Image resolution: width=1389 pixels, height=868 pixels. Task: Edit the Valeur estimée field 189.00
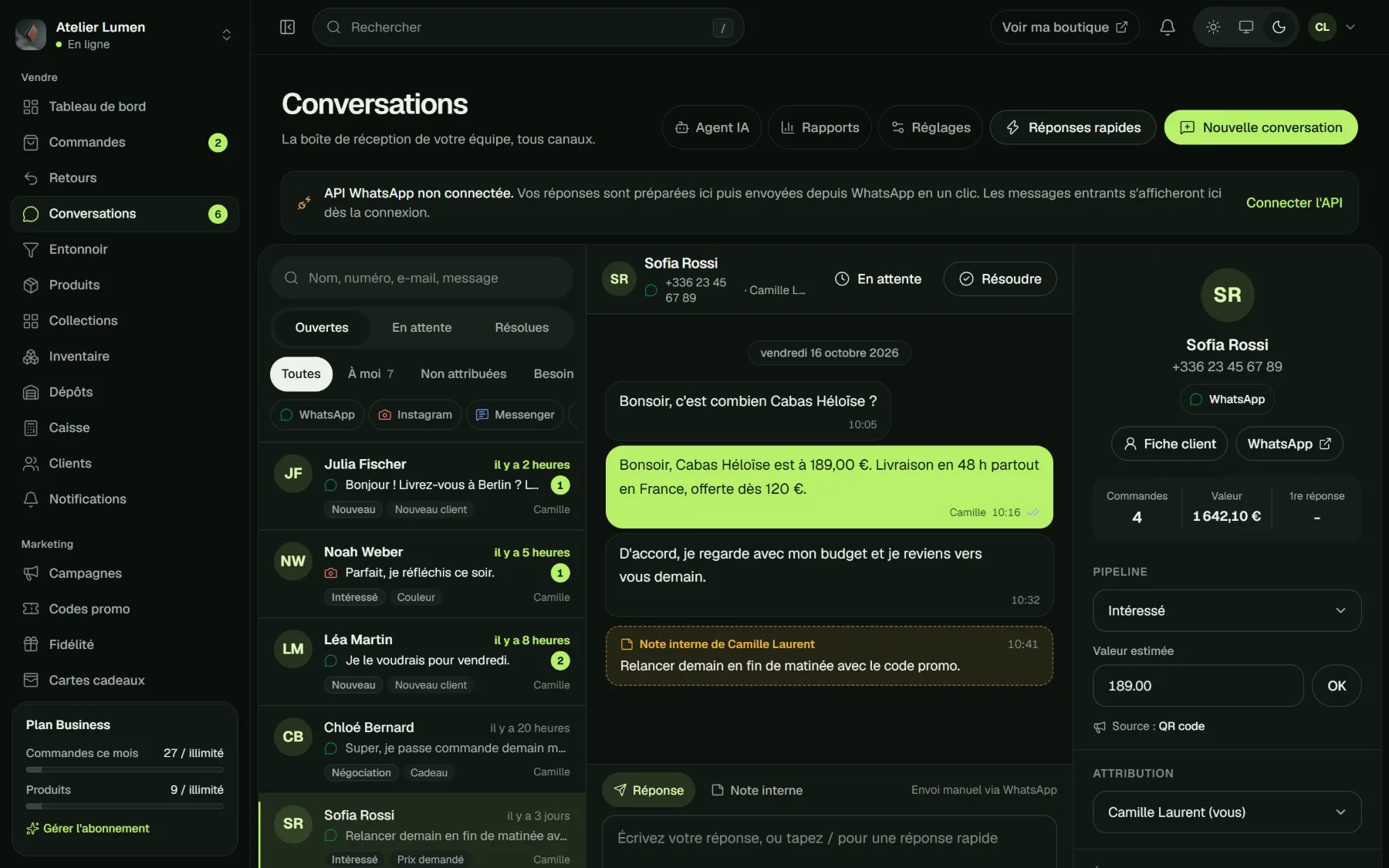pyautogui.click(x=1198, y=685)
